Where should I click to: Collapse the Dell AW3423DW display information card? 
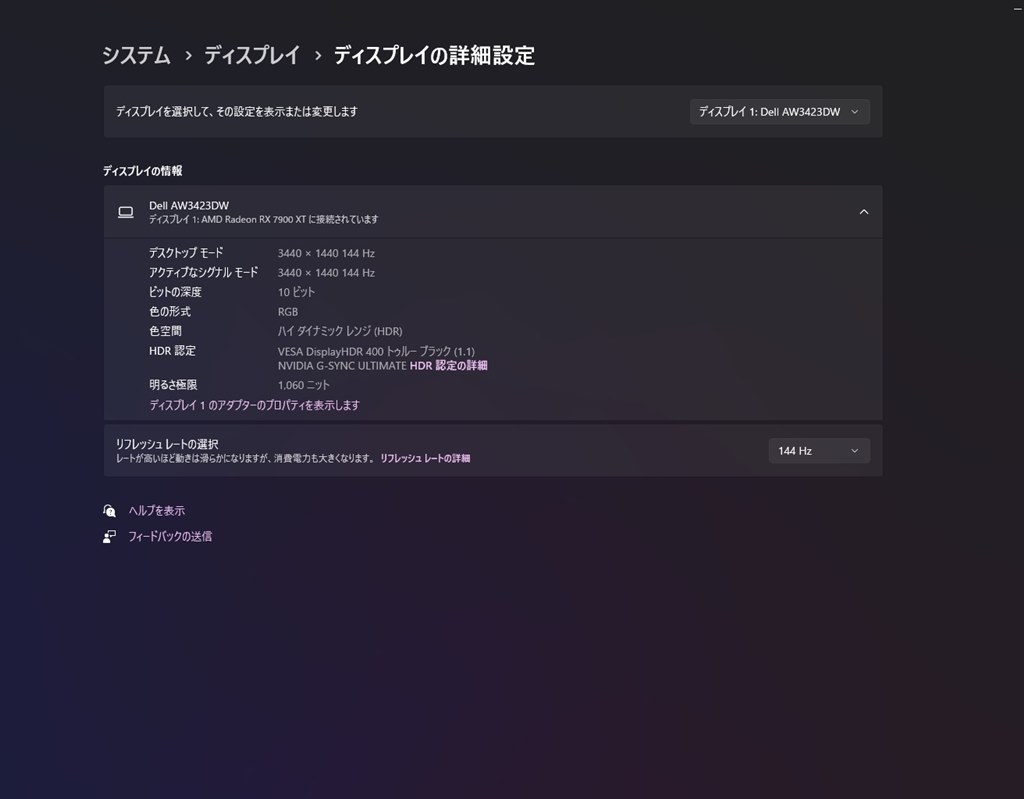864,212
